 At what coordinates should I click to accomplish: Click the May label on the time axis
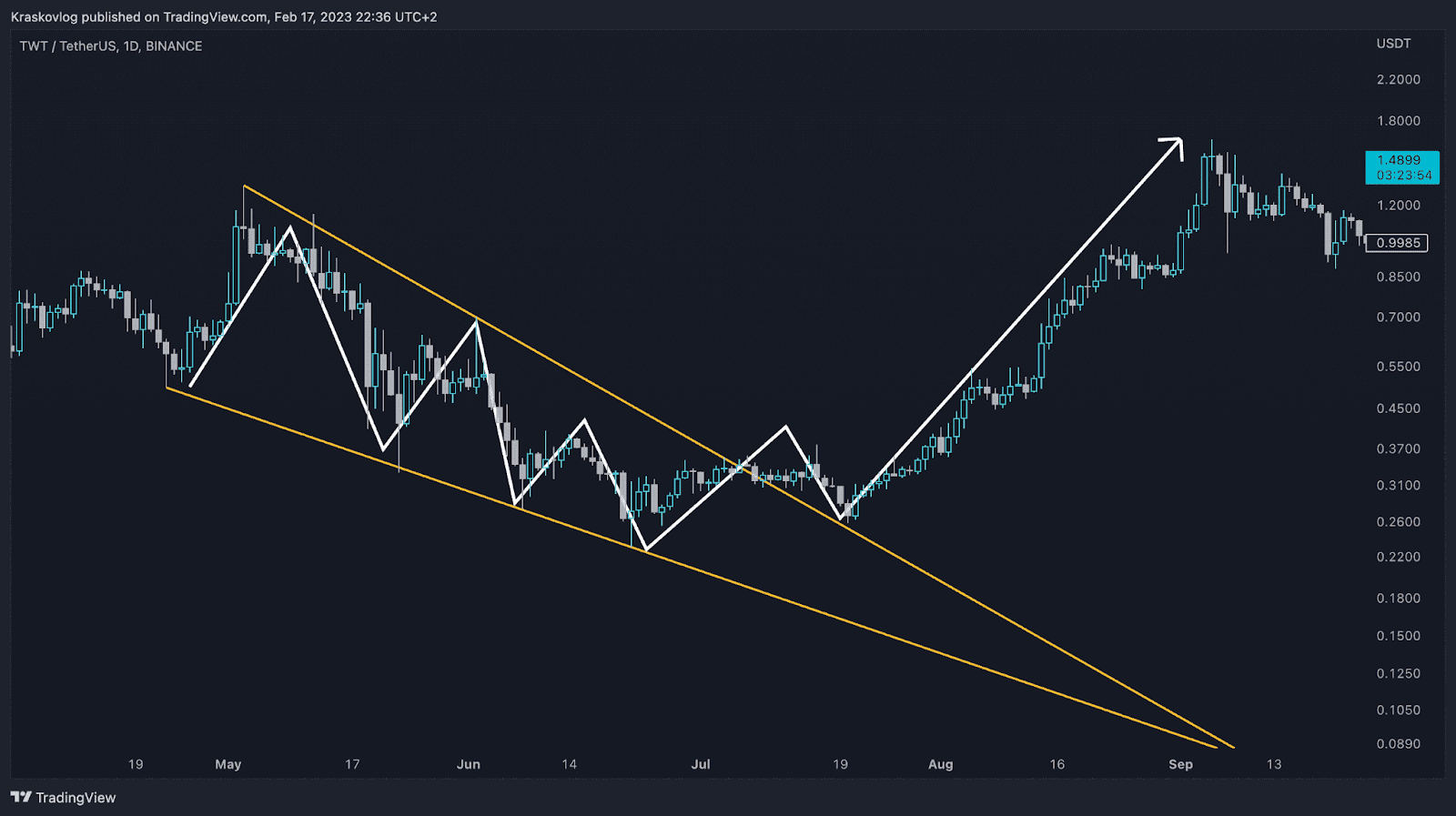coord(228,765)
